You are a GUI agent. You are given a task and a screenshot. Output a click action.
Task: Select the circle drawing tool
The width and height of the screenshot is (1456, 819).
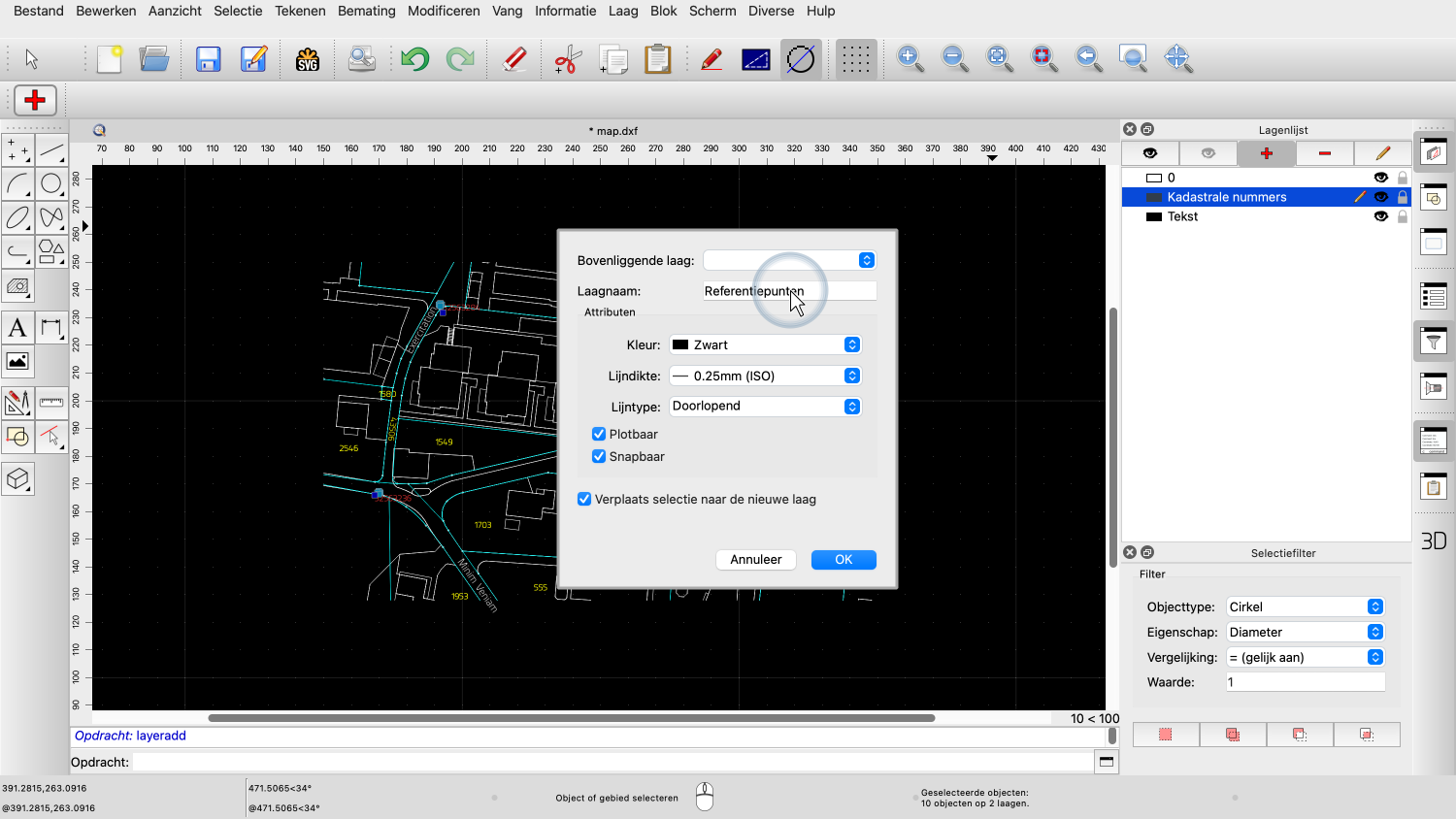[x=51, y=183]
